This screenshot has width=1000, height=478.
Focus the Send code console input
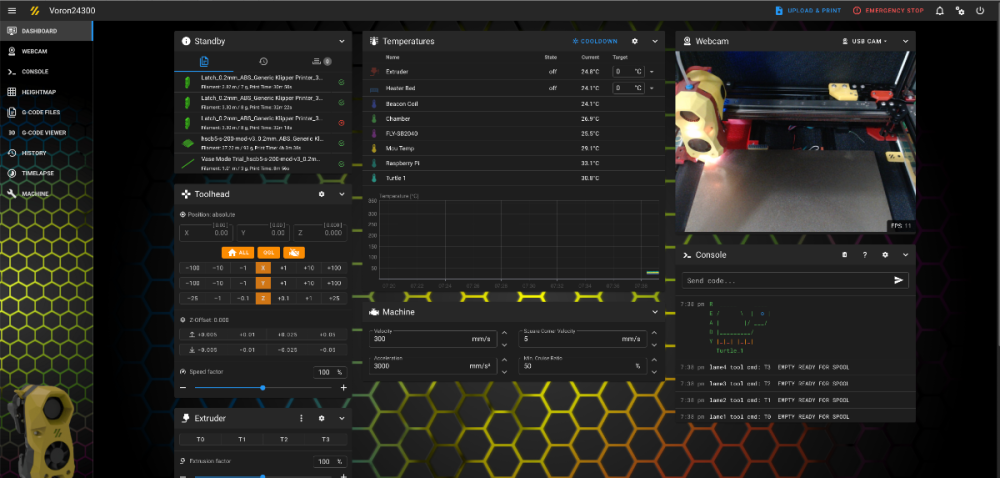(786, 280)
